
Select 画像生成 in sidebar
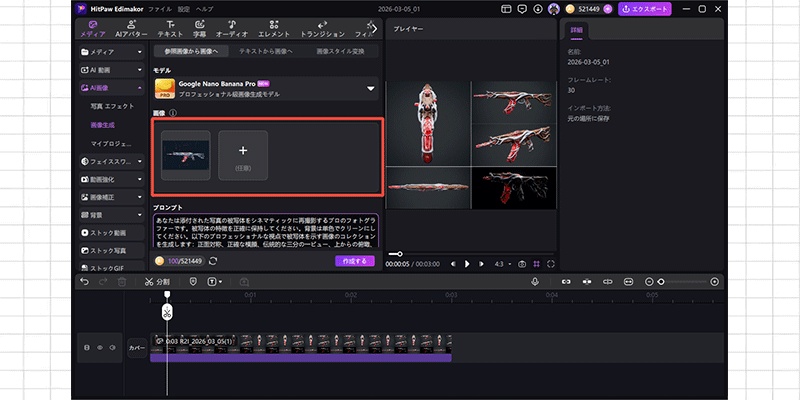pyautogui.click(x=101, y=124)
